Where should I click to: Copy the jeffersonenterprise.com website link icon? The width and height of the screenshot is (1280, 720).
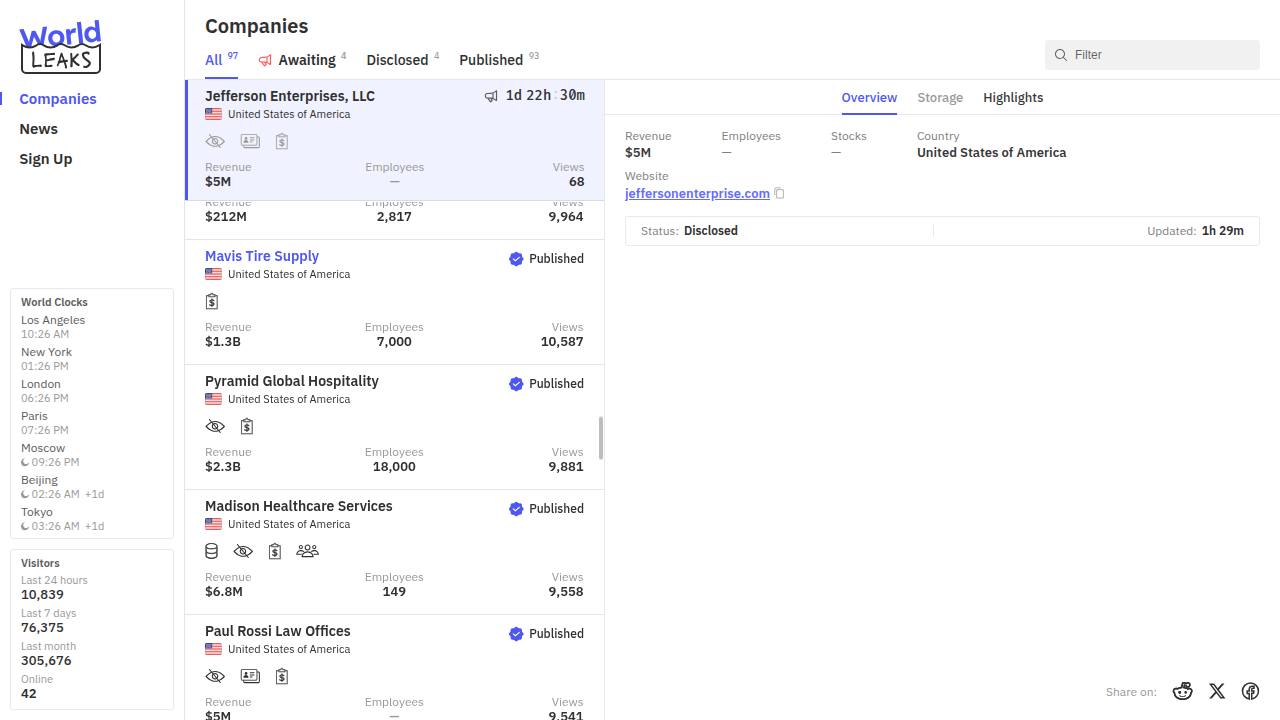coord(780,194)
